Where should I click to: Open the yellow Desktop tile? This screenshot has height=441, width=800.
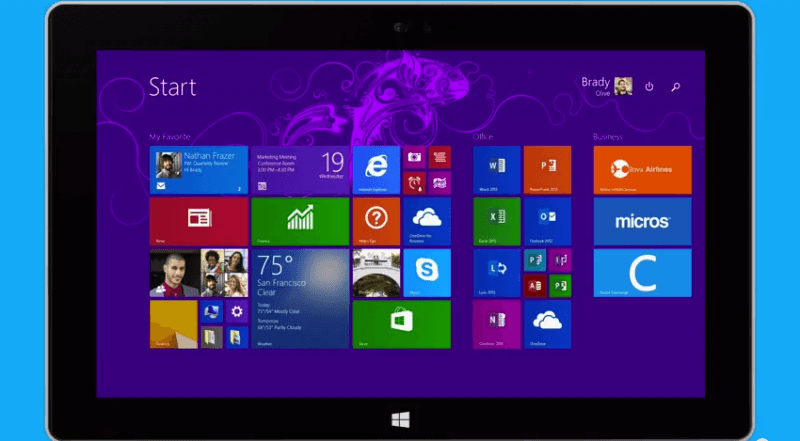[173, 325]
